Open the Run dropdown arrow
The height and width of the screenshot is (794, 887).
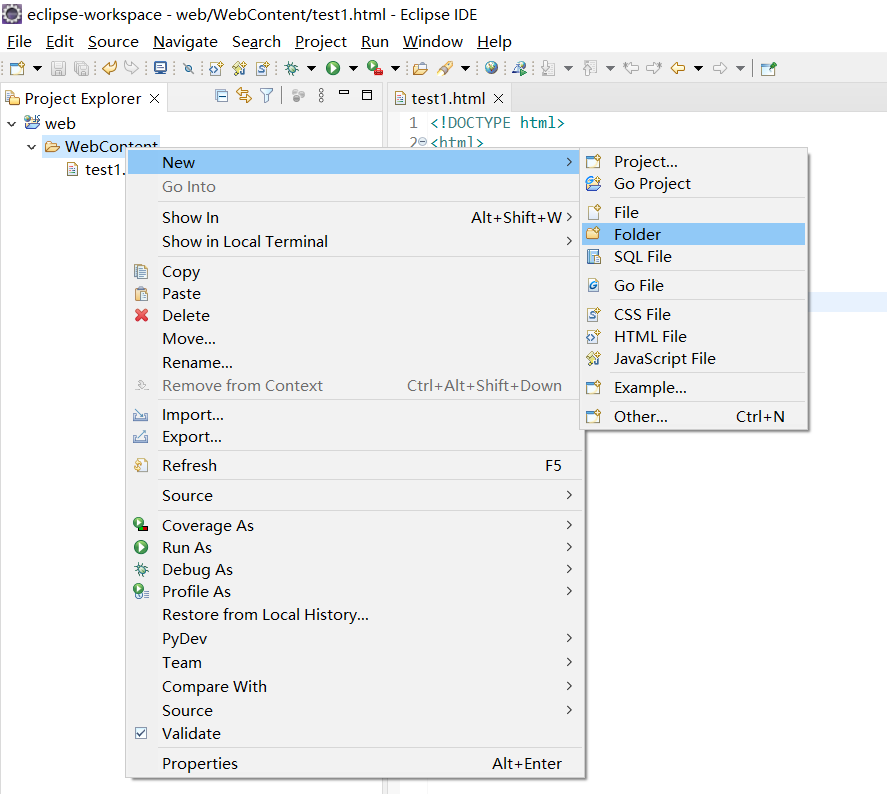(x=353, y=68)
